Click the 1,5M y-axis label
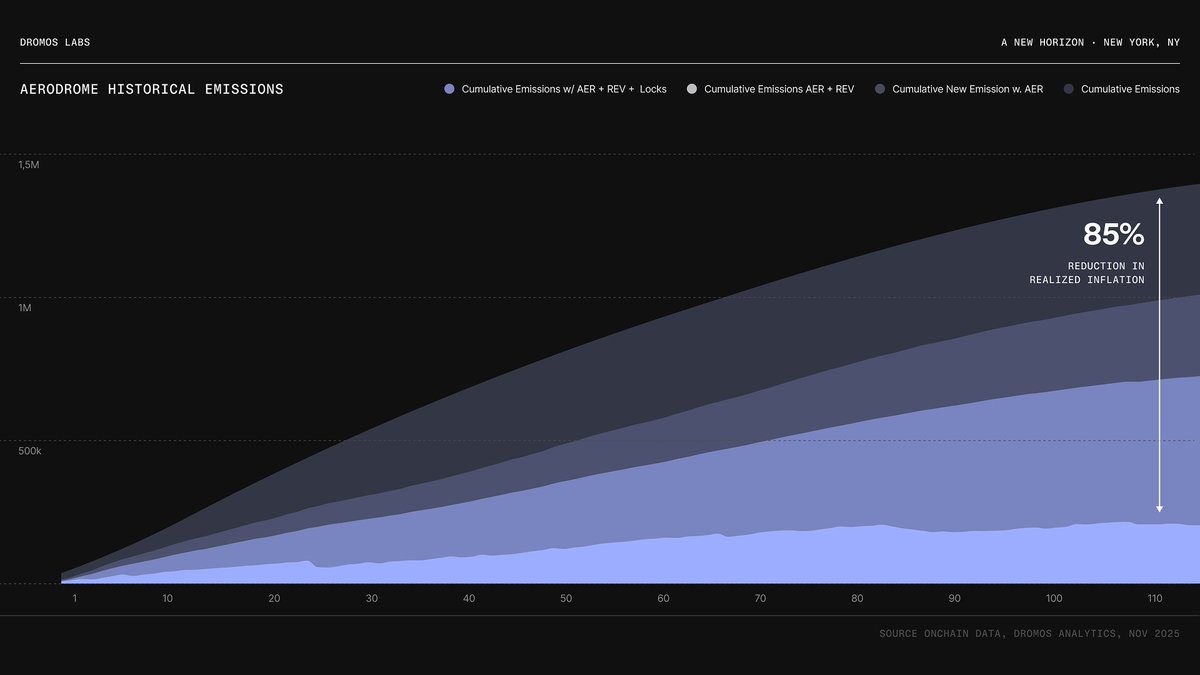Viewport: 1200px width, 675px height. click(x=29, y=164)
